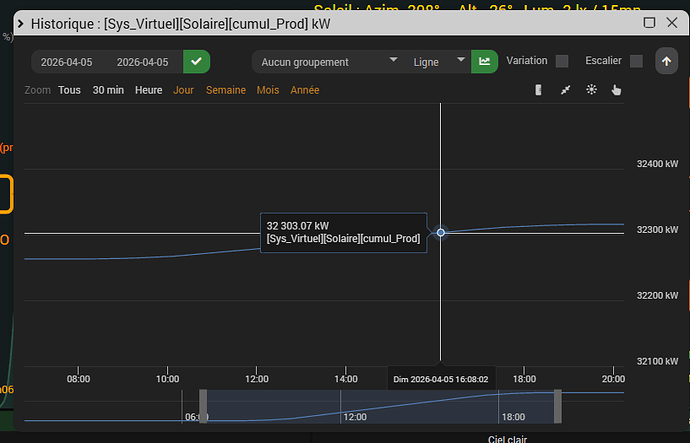690x443 pixels.
Task: Zoom to Jour range
Action: tap(184, 90)
